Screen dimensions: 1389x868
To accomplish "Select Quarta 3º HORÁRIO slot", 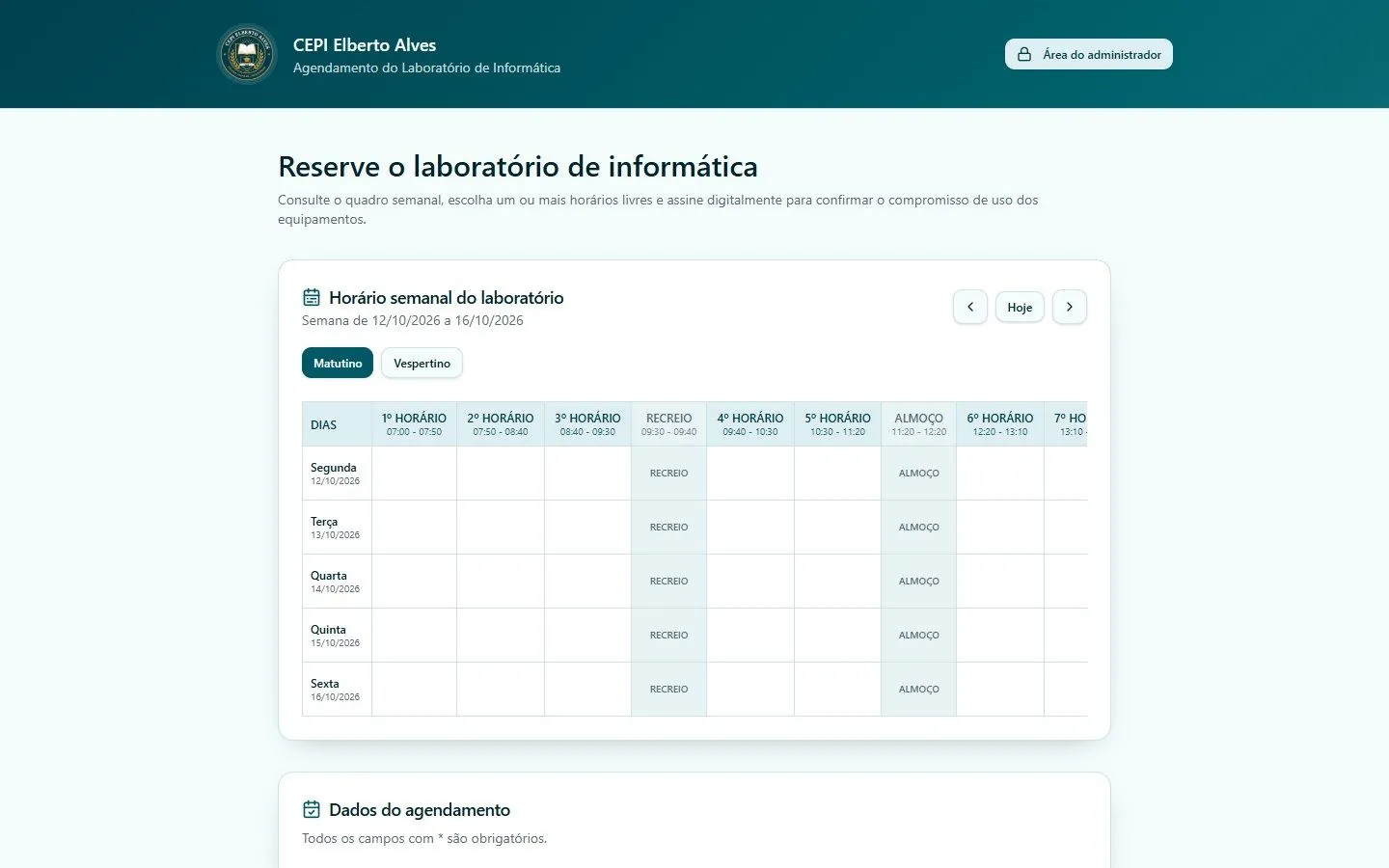I will (588, 582).
